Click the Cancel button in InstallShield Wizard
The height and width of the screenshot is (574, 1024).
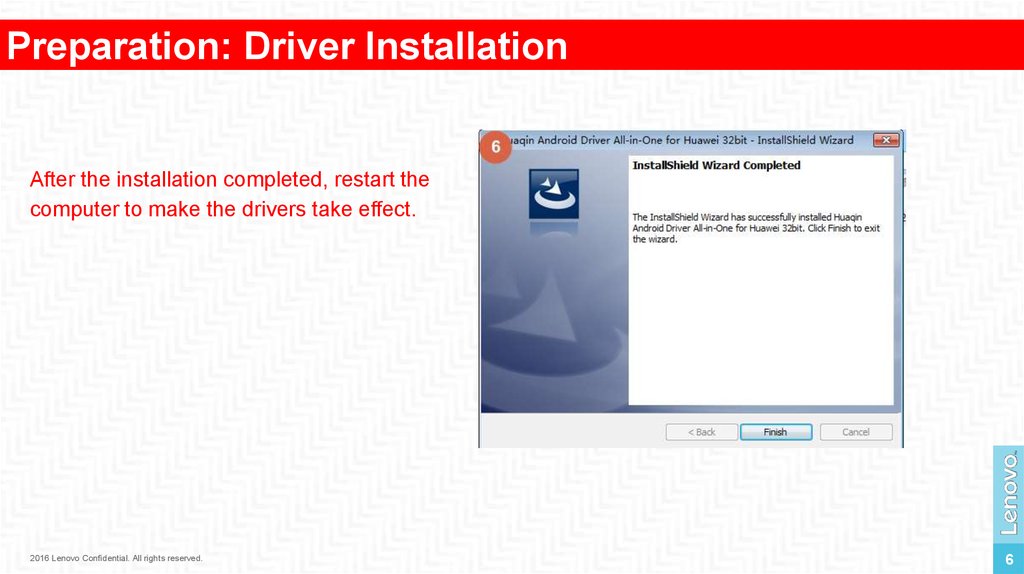click(x=856, y=432)
